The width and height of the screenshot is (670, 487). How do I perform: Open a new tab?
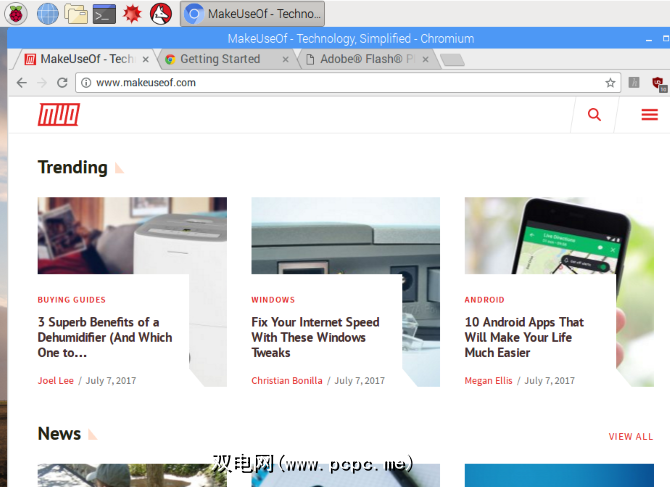click(453, 60)
